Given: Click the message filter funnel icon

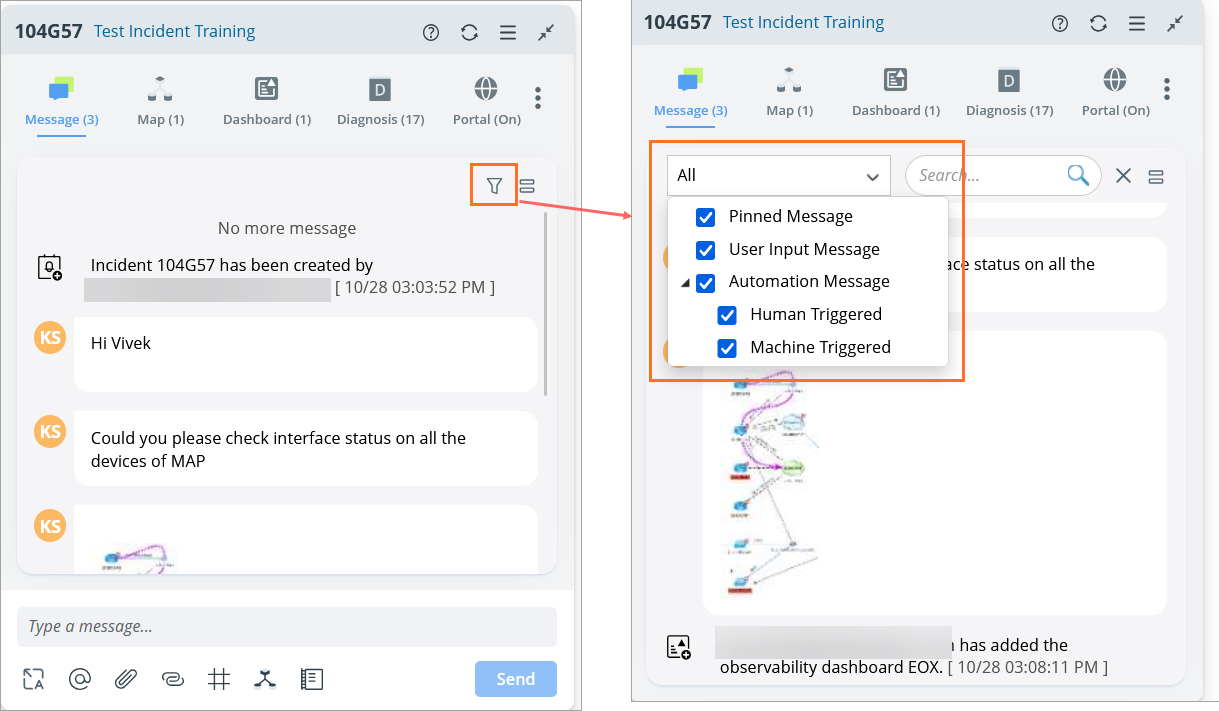Looking at the screenshot, I should 494,185.
